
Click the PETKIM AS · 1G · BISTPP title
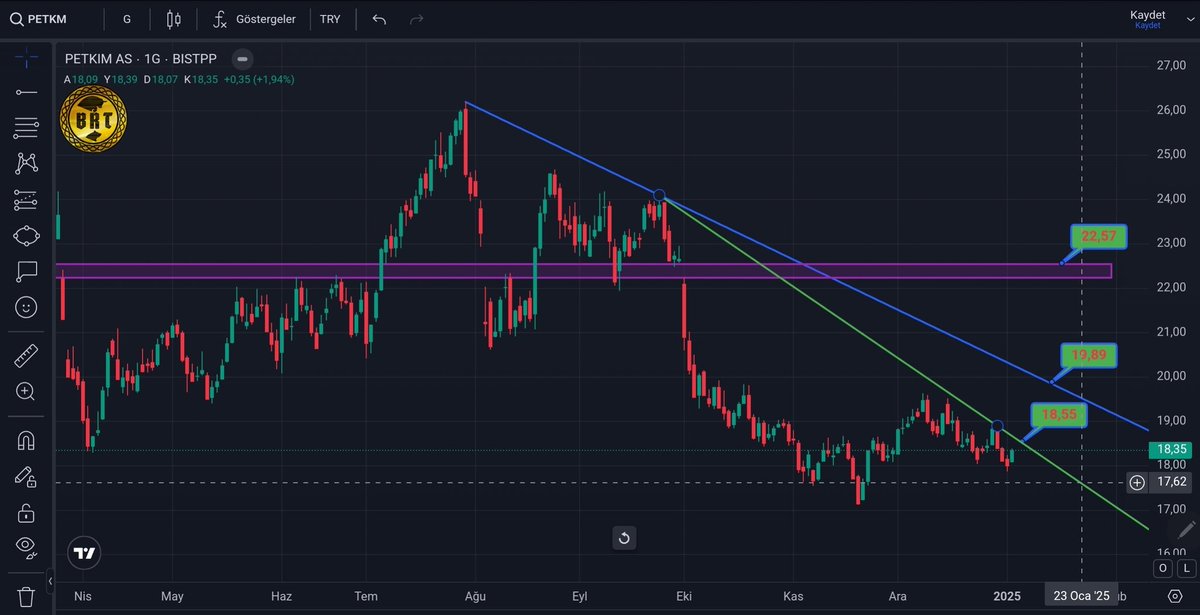click(x=140, y=59)
